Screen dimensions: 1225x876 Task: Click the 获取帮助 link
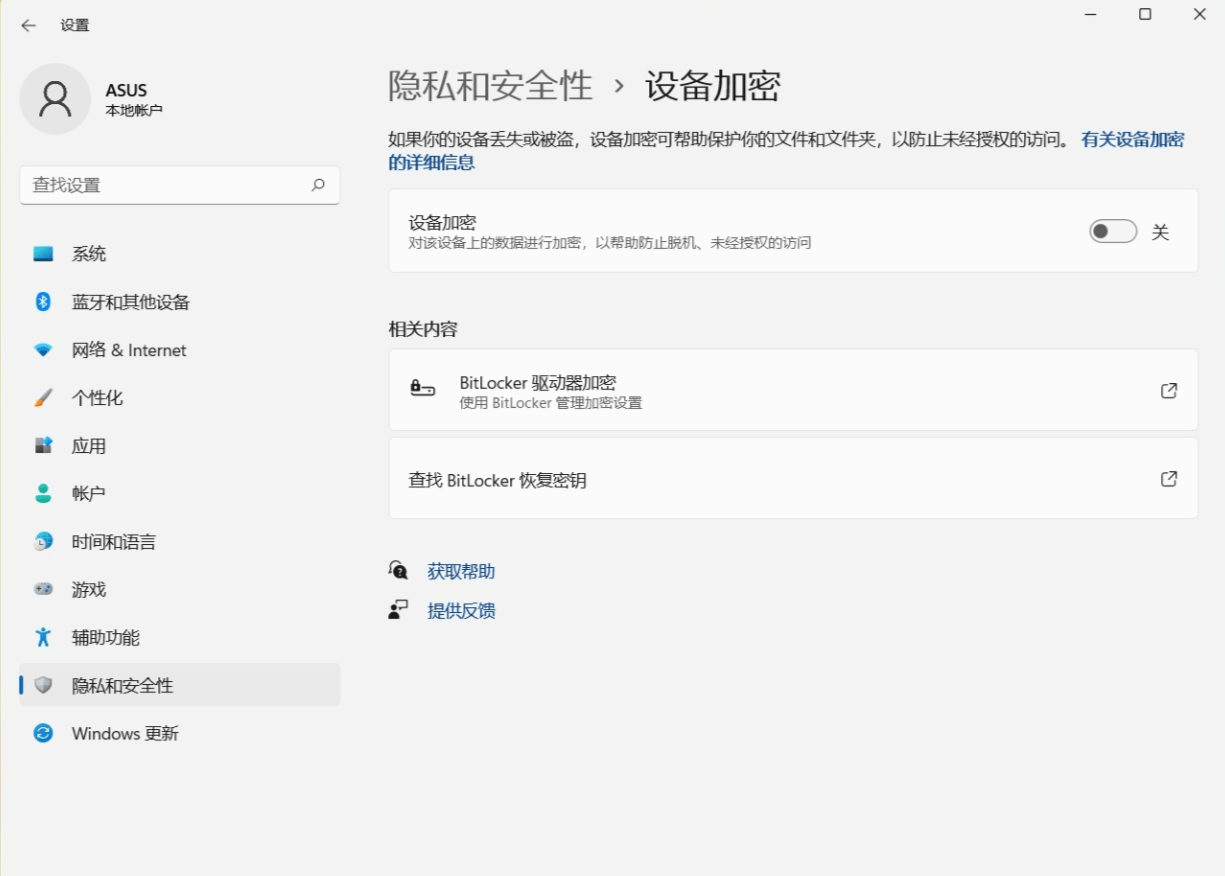point(460,572)
